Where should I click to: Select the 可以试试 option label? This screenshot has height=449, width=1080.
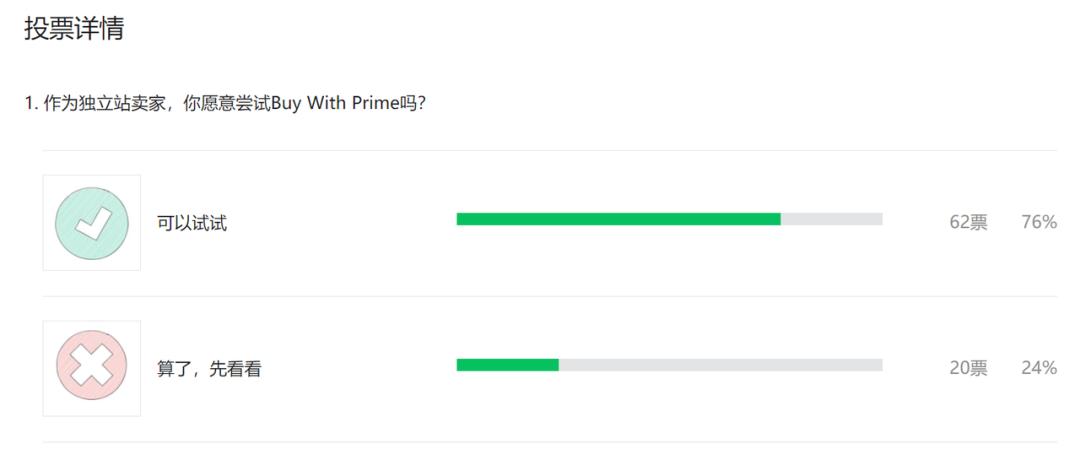pyautogui.click(x=192, y=224)
